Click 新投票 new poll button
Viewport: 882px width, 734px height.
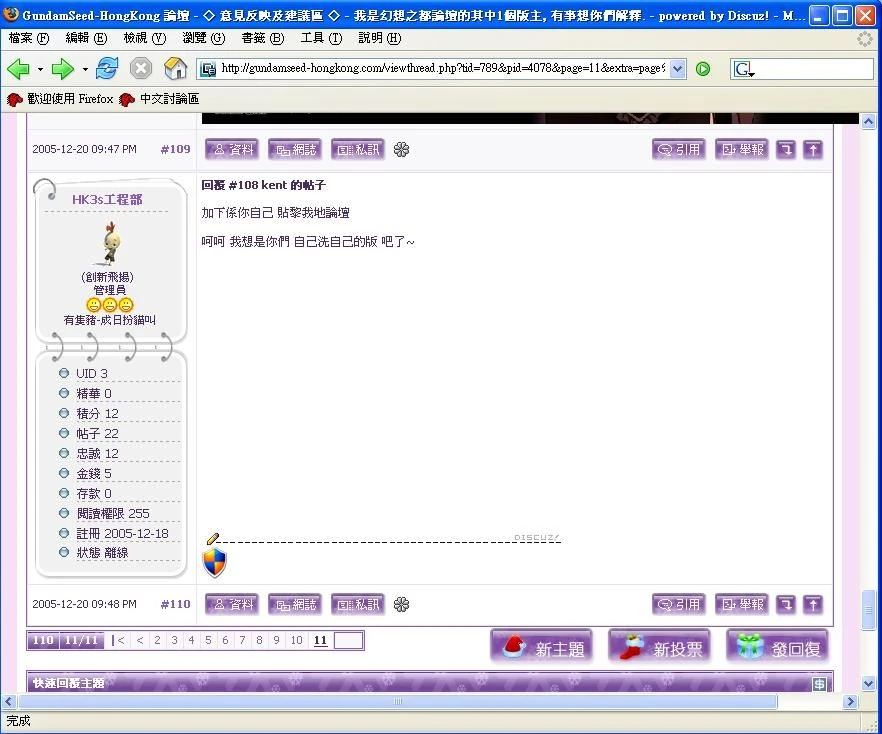click(659, 647)
